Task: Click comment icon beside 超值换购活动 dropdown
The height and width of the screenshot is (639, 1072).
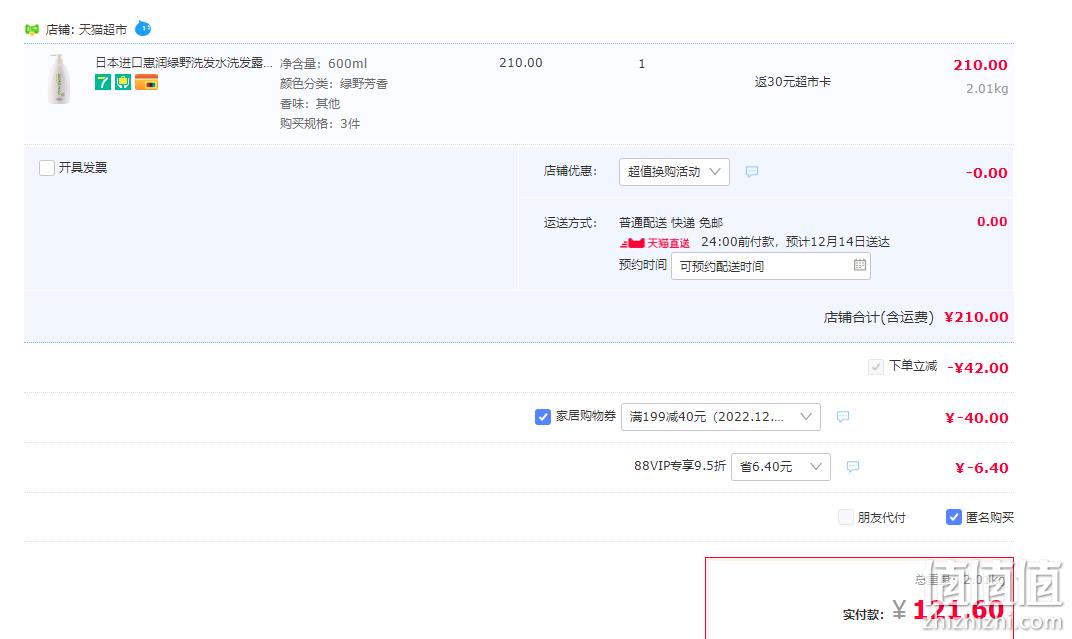Action: [751, 172]
